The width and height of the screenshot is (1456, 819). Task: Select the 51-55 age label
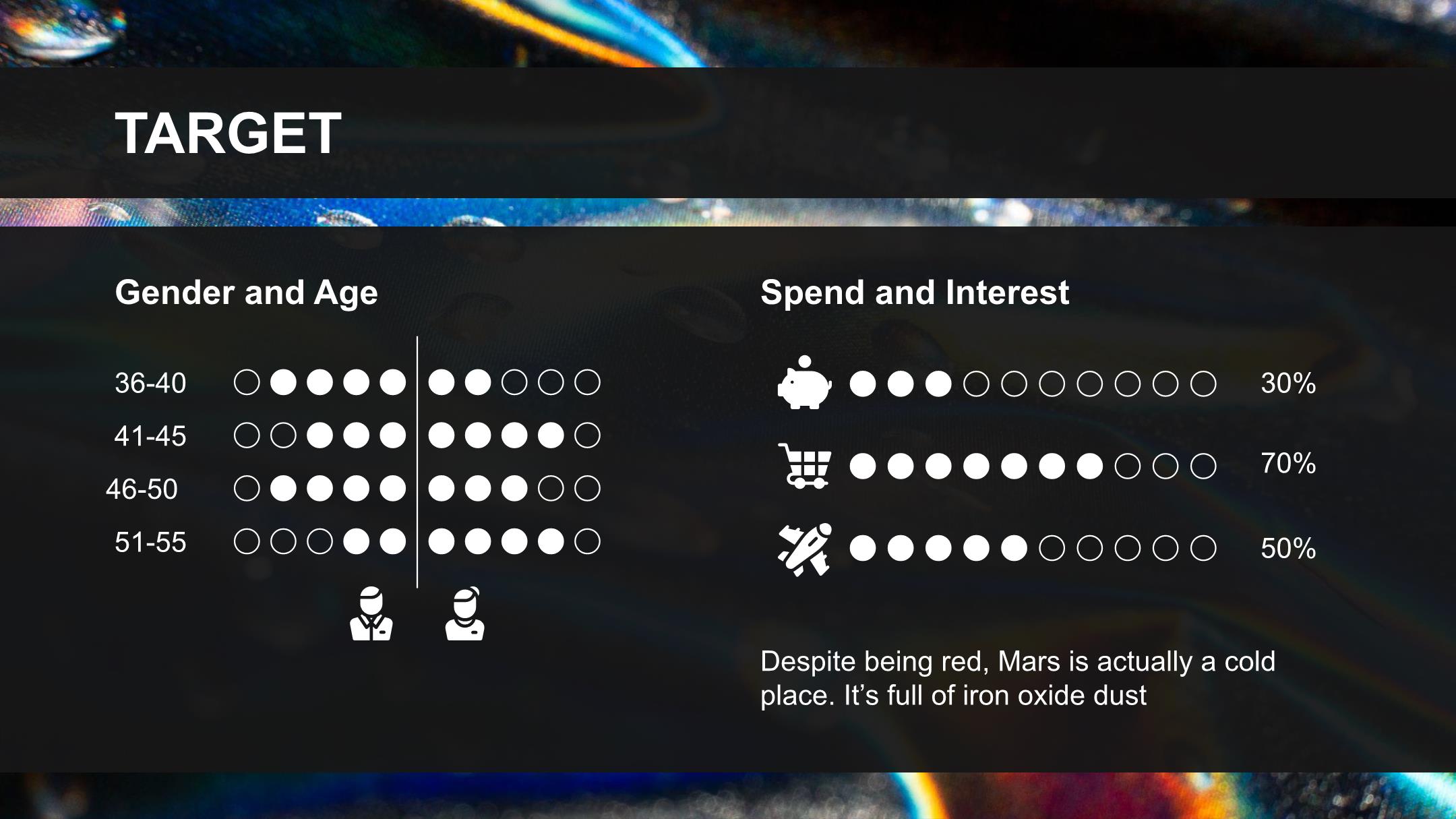(150, 543)
